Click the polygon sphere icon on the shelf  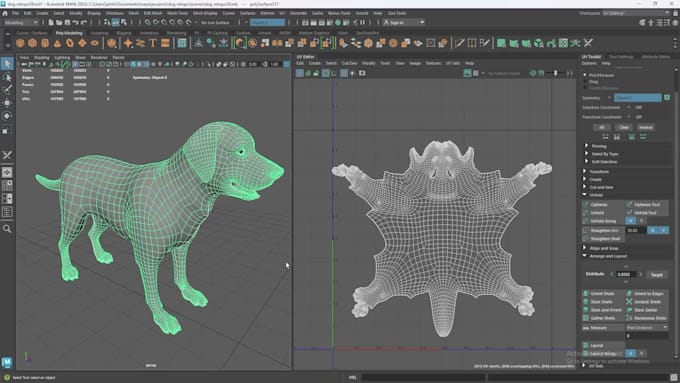tap(20, 43)
